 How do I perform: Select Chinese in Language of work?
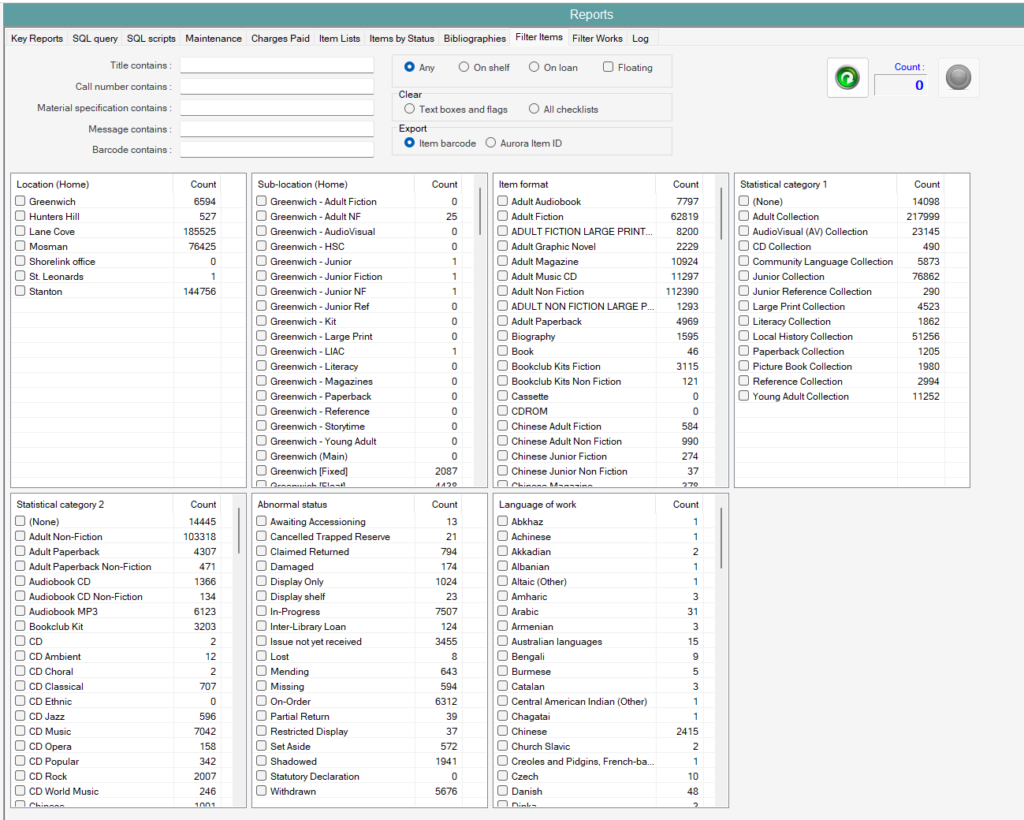click(503, 731)
